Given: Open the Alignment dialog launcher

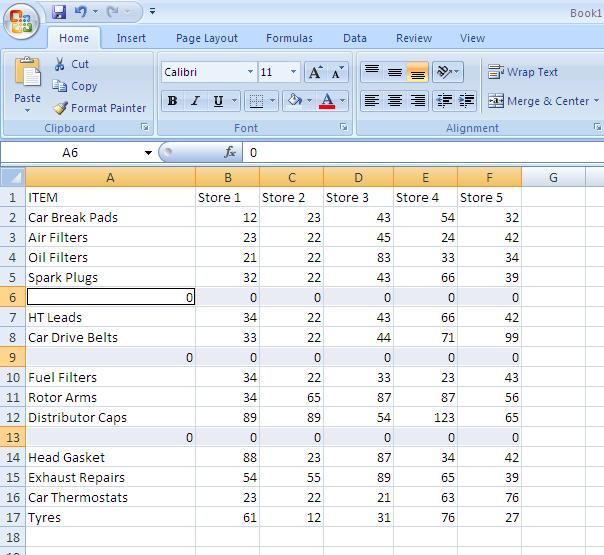Looking at the screenshot, I should click(x=597, y=127).
